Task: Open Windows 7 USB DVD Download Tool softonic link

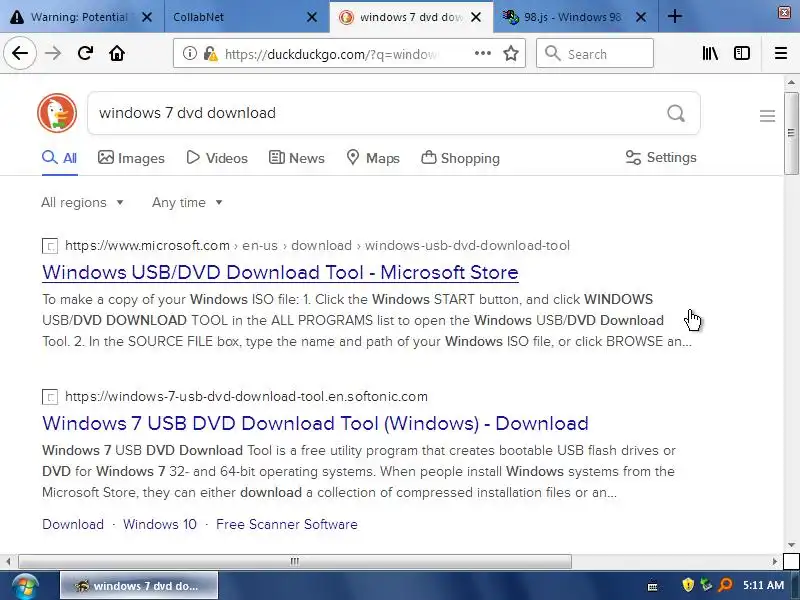Action: (x=315, y=423)
